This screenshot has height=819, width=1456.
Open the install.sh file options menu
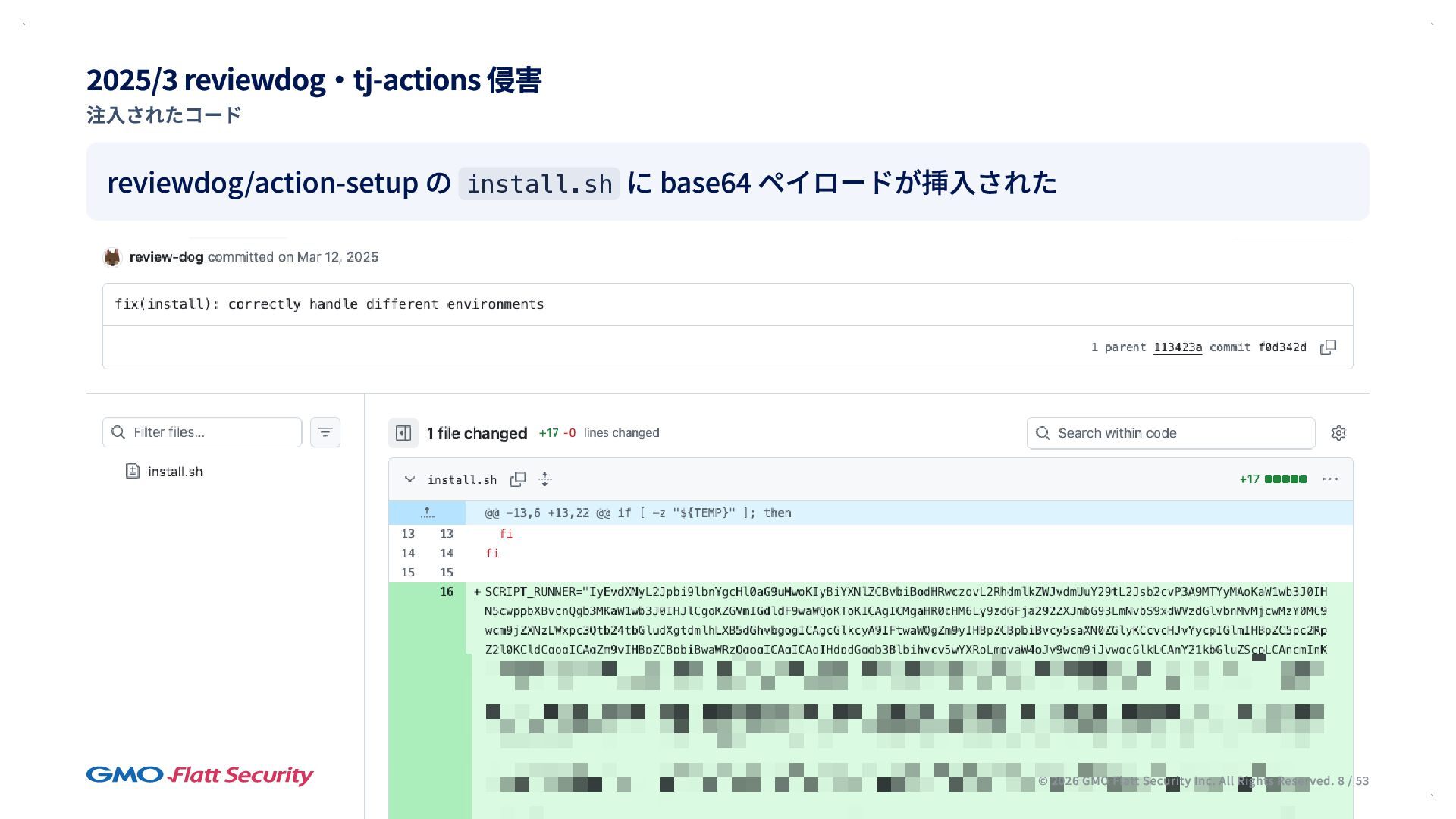coord(1329,479)
